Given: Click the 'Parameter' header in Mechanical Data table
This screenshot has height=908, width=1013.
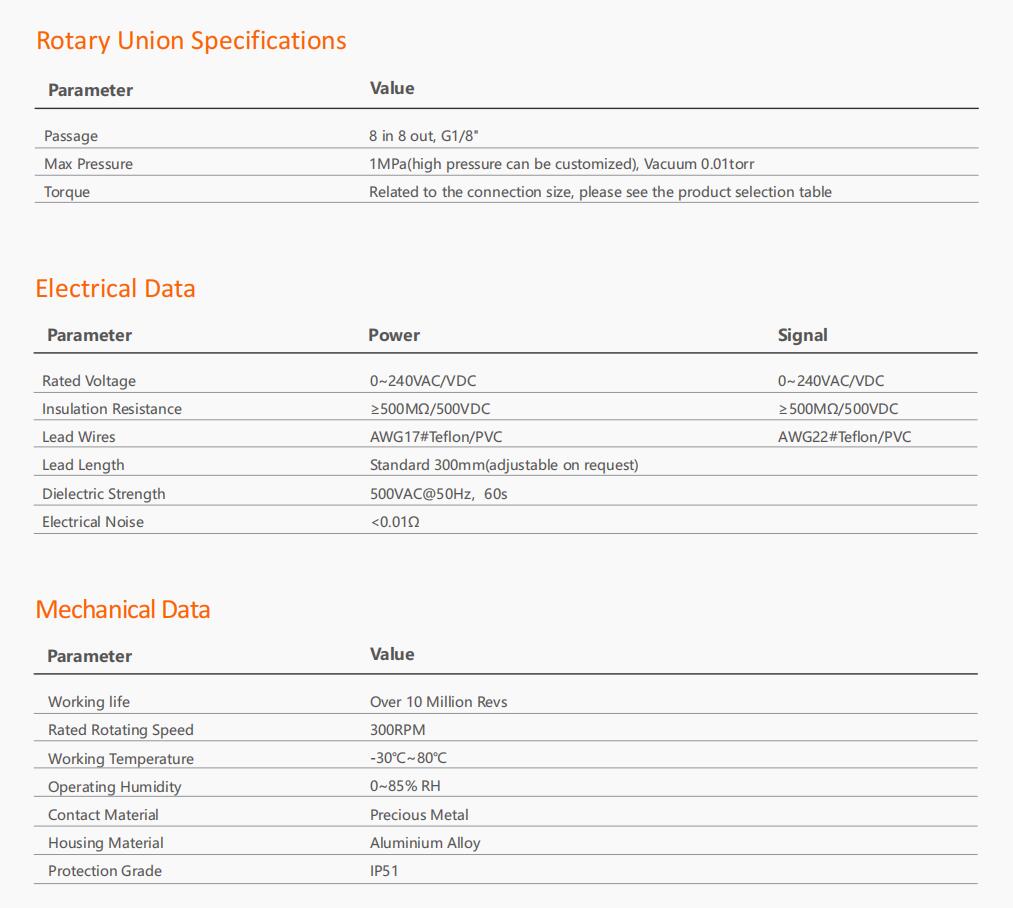Looking at the screenshot, I should tap(90, 657).
